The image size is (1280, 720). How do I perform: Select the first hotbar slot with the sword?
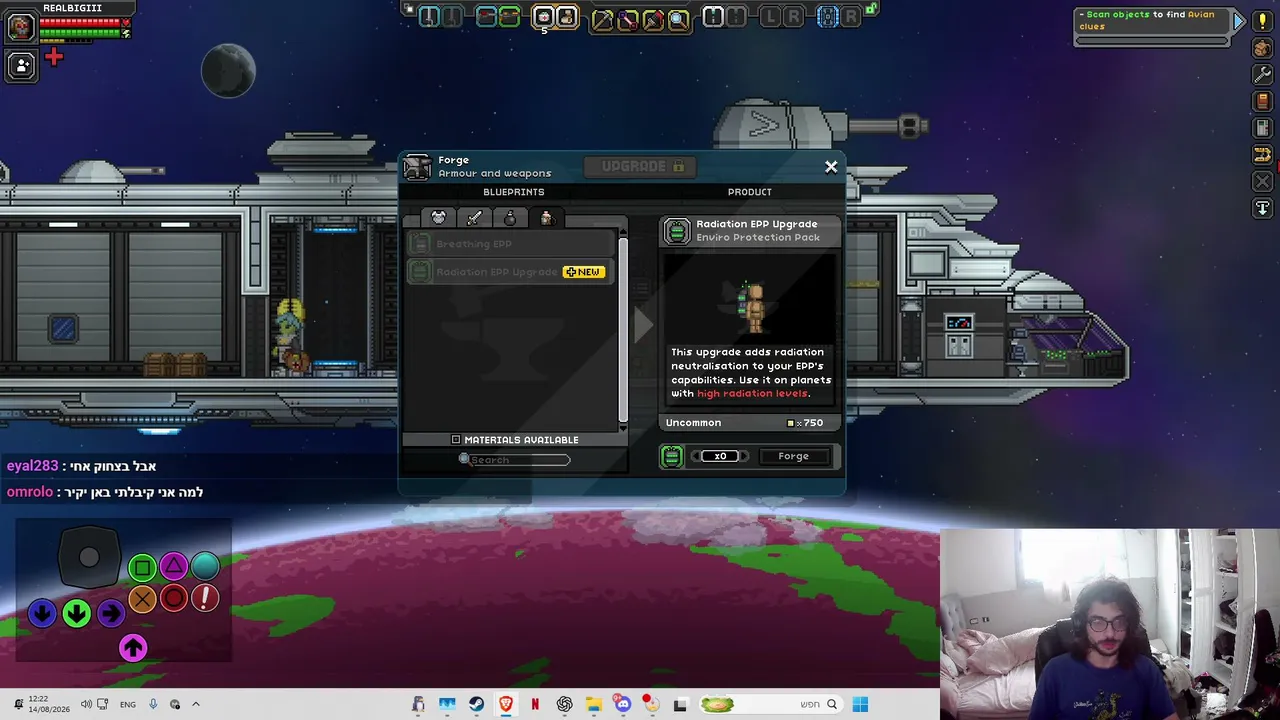coord(429,16)
